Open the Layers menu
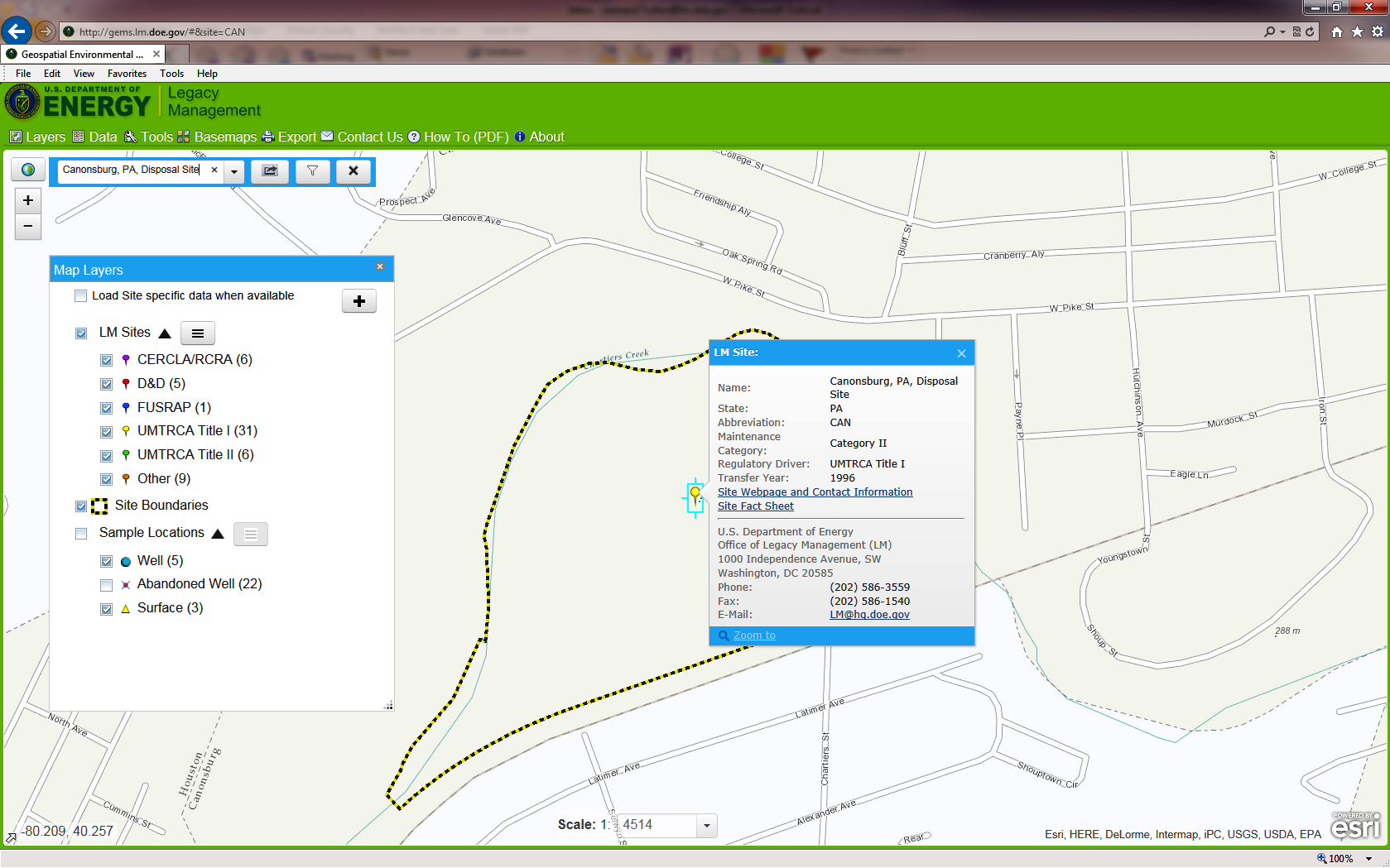Image resolution: width=1390 pixels, height=868 pixels. pyautogui.click(x=37, y=137)
